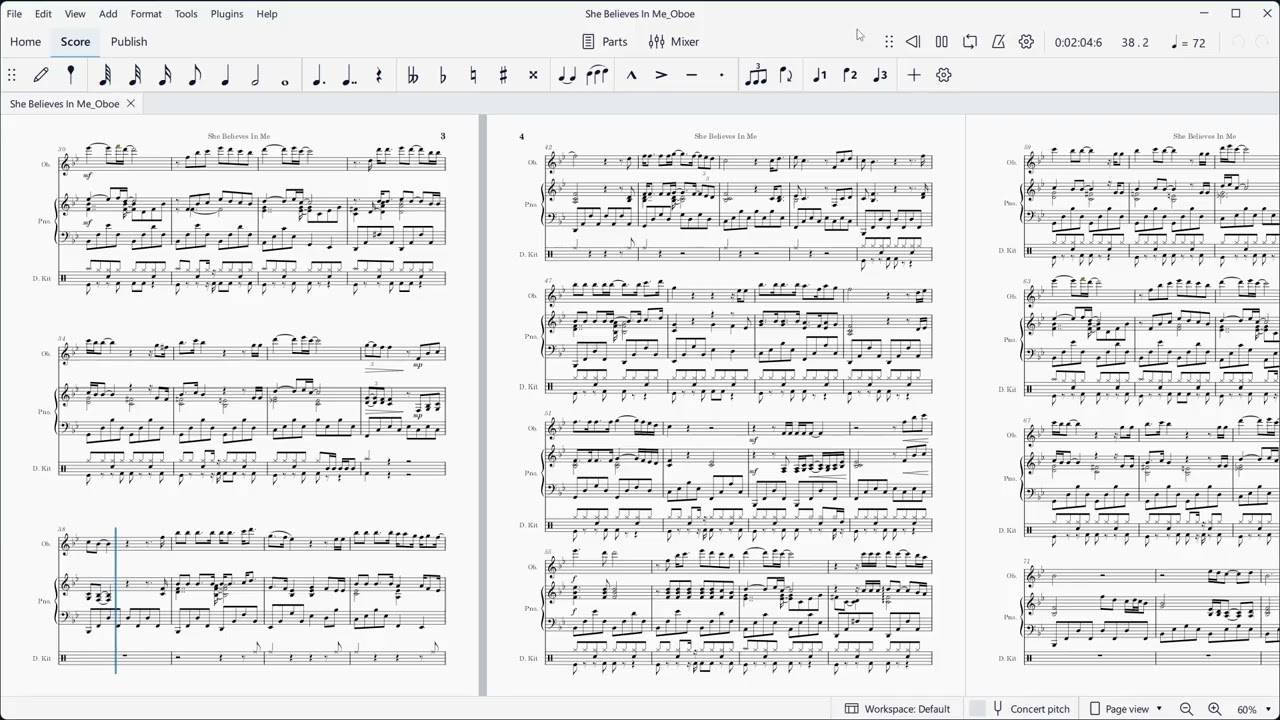
Task: Add marcato articulation
Action: click(x=631, y=75)
